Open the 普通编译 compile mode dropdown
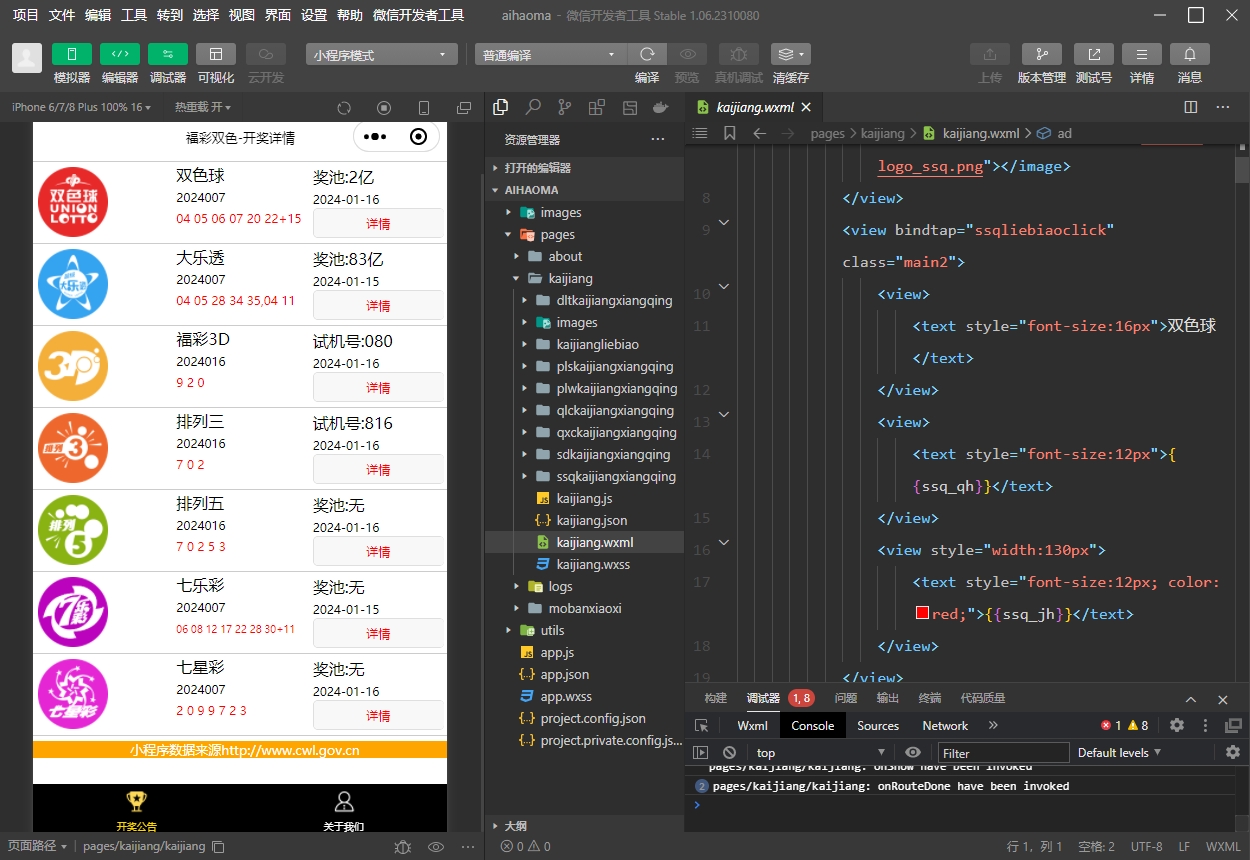The width and height of the screenshot is (1250, 860). tap(550, 55)
